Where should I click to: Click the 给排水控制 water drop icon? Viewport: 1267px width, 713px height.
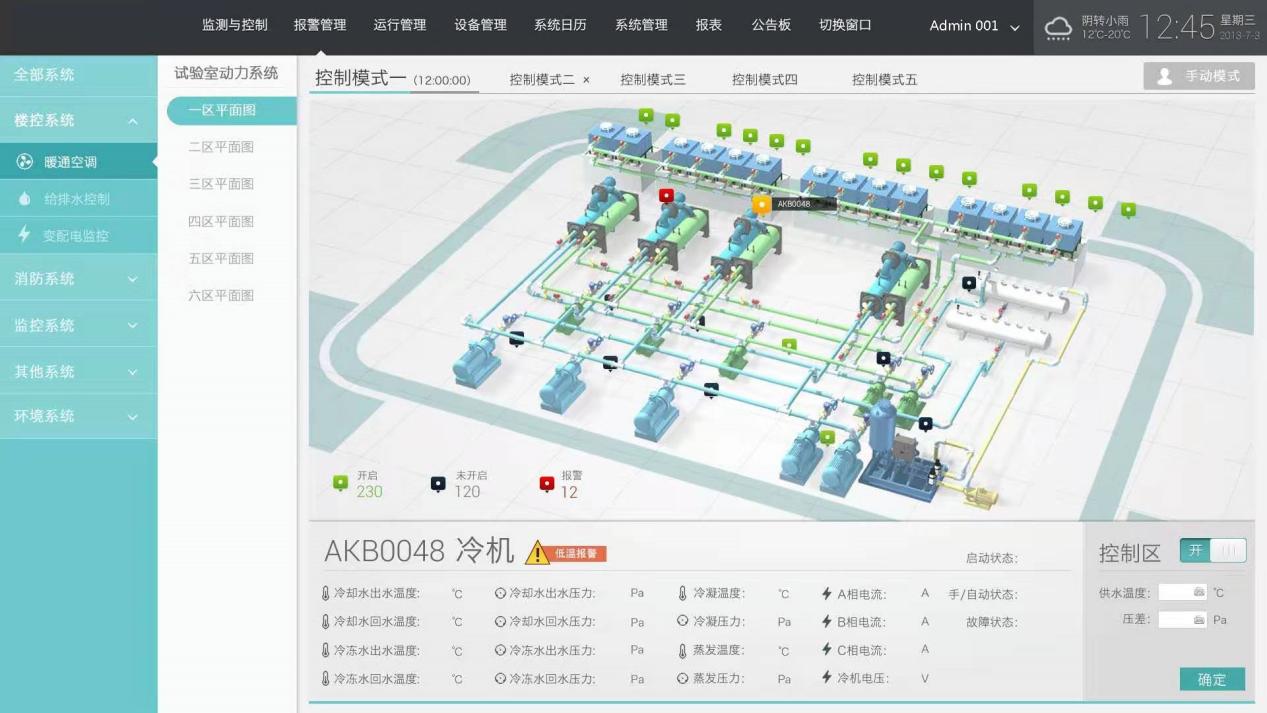(25, 199)
